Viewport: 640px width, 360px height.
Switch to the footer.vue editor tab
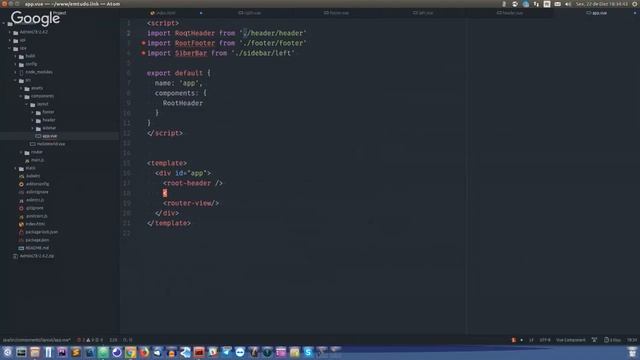click(x=337, y=13)
